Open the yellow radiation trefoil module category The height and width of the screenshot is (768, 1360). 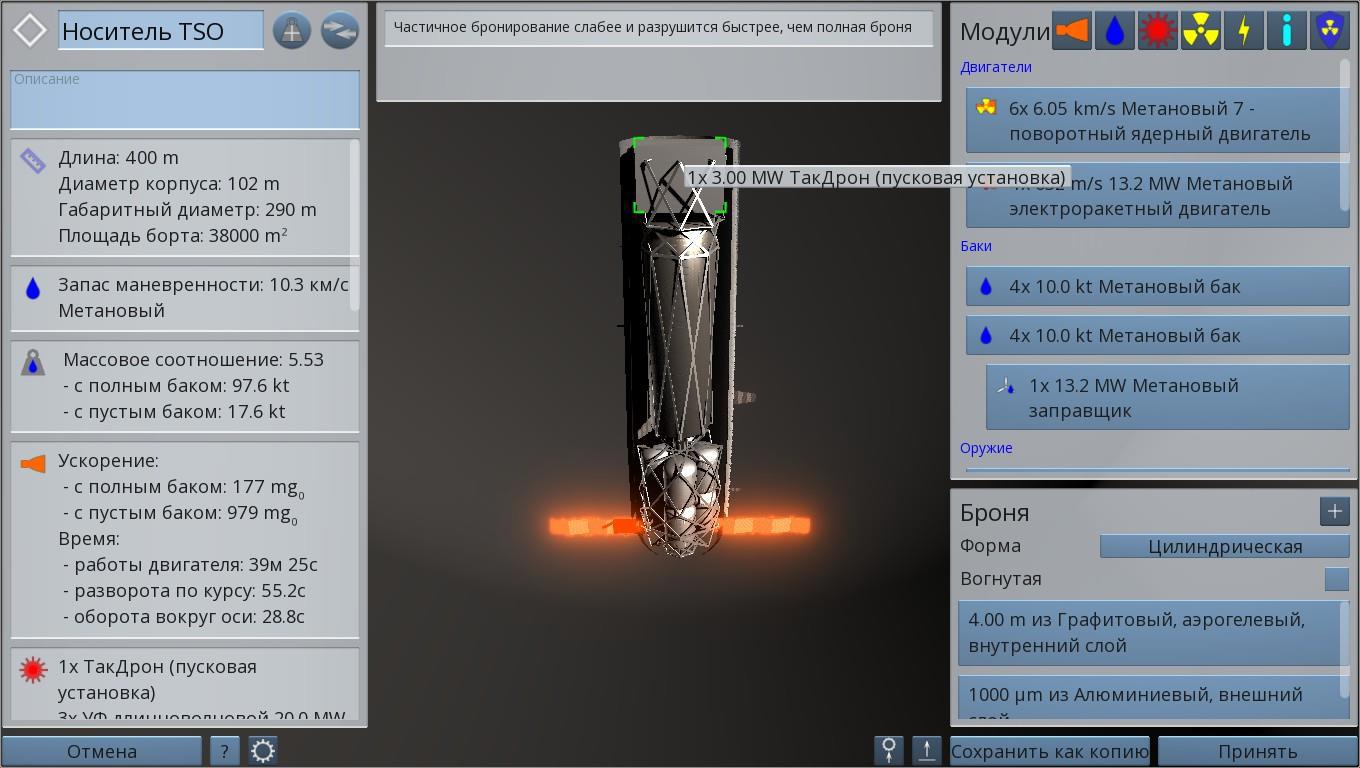1200,31
